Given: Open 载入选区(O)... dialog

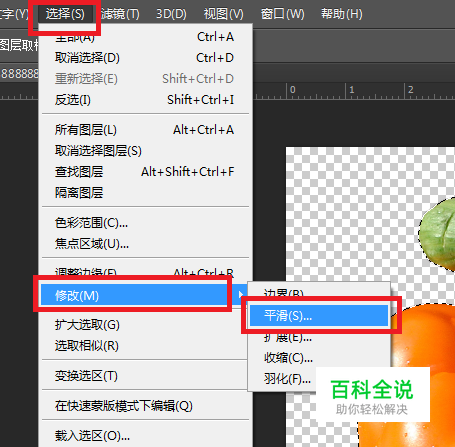Looking at the screenshot, I should tap(145, 436).
